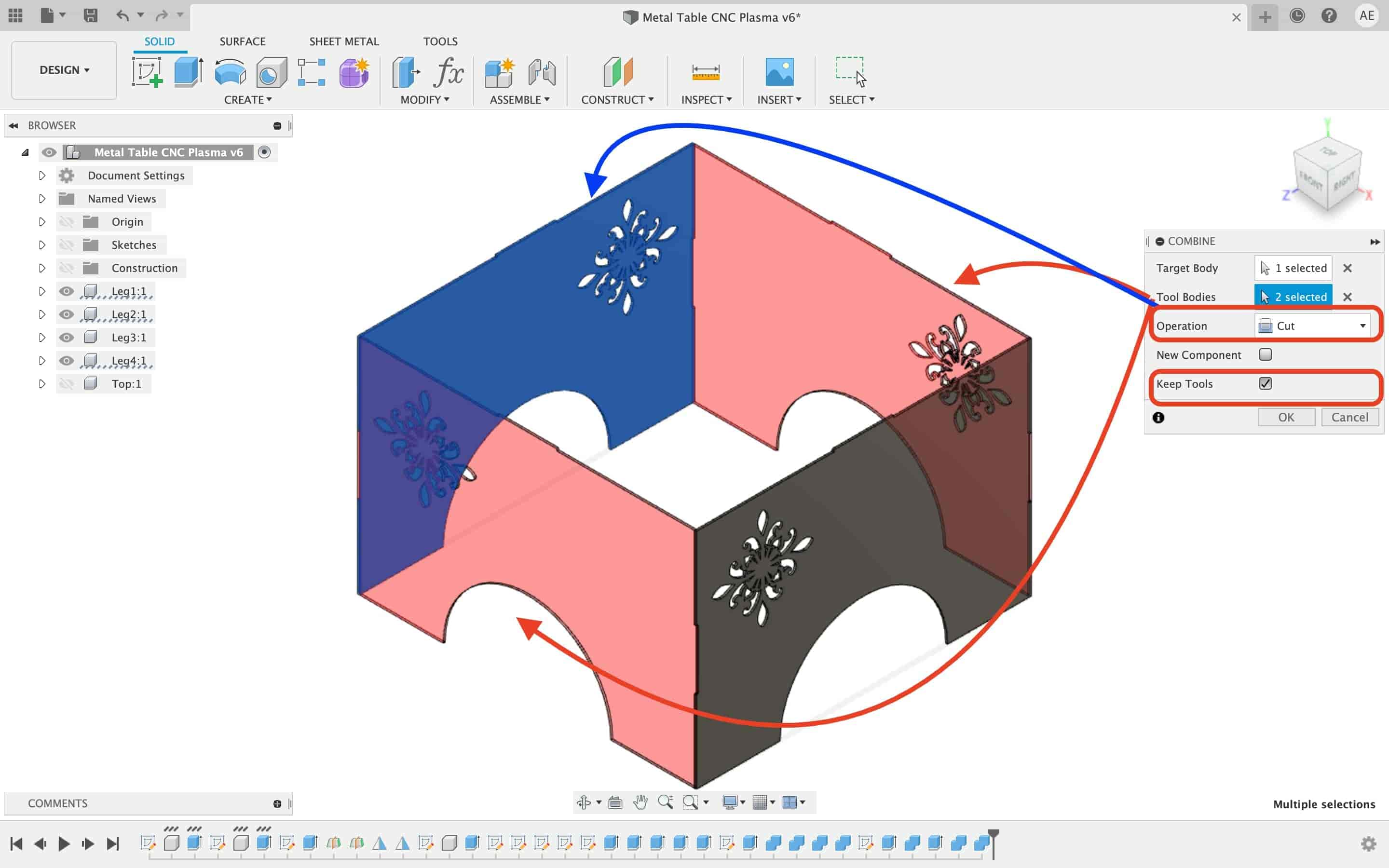Toggle Keep Tools checkbox on
This screenshot has width=1389, height=868.
click(x=1265, y=383)
